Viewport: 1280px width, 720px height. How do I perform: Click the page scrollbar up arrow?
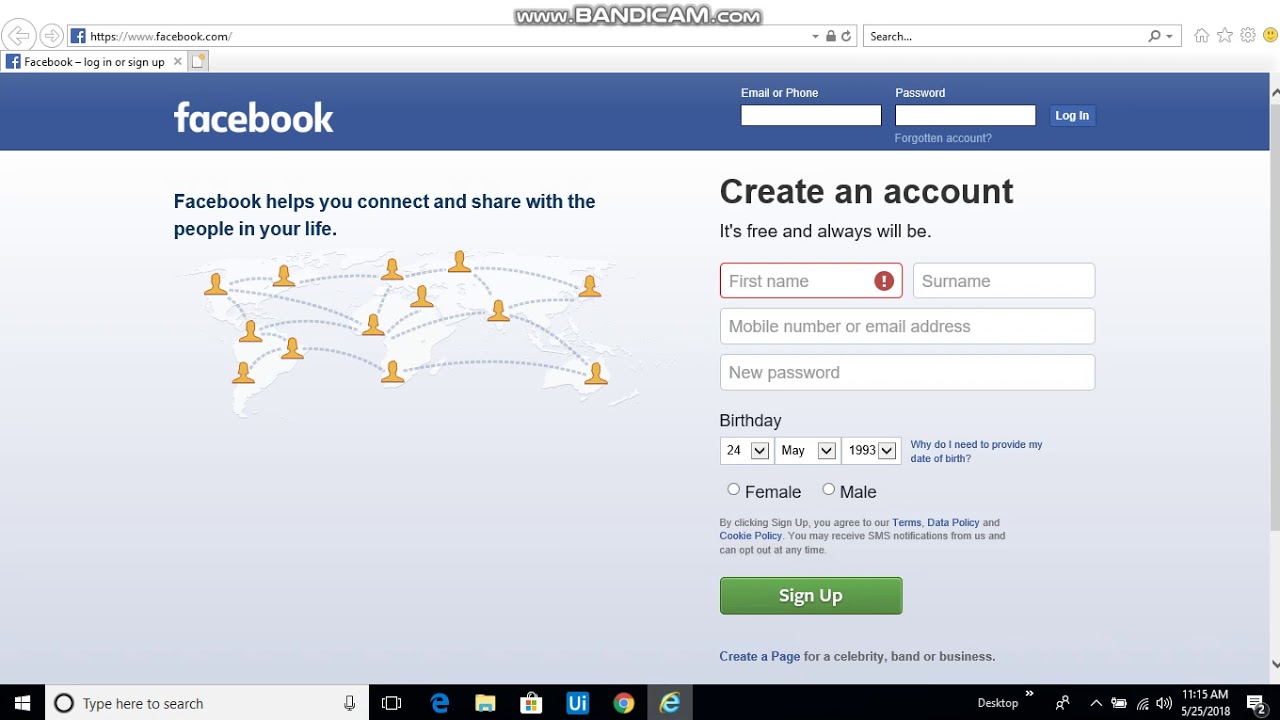point(1275,93)
